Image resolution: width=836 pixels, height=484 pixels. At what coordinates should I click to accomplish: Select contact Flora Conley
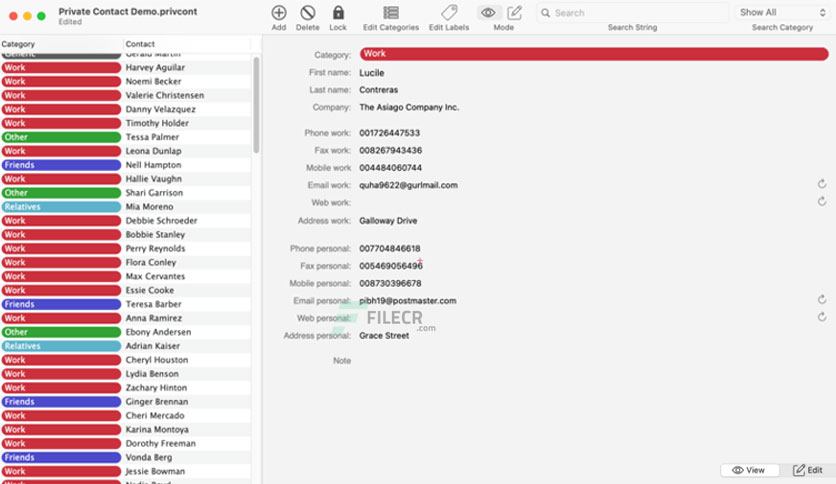pos(151,262)
